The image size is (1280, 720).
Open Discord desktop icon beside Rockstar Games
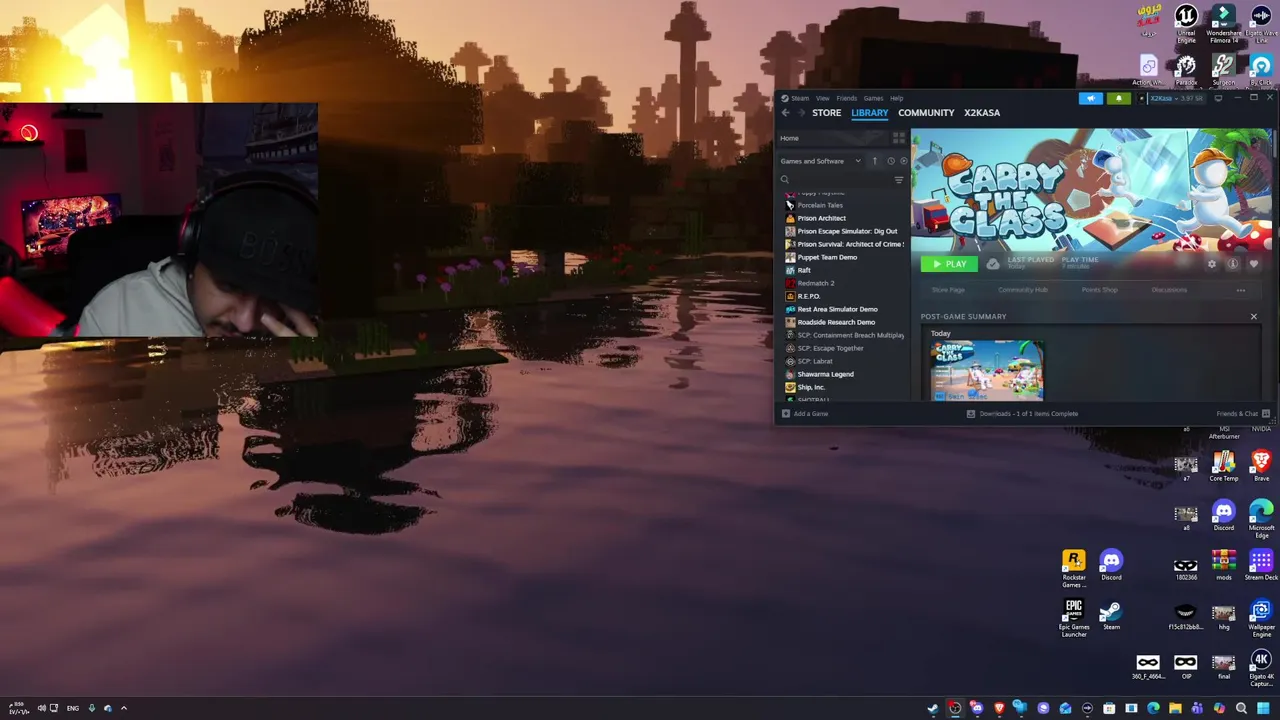pos(1111,566)
